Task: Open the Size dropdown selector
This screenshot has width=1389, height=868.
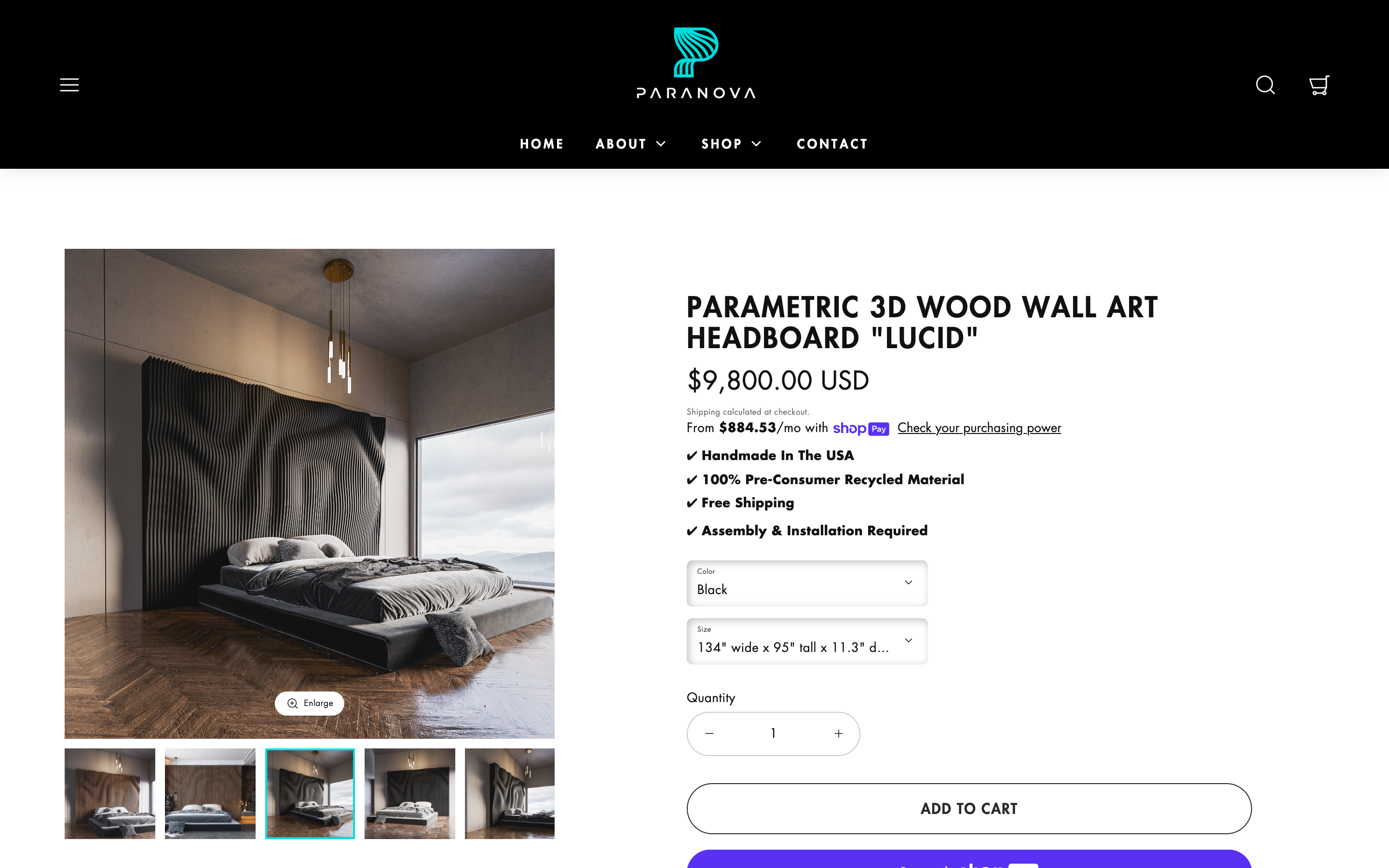Action: click(806, 641)
